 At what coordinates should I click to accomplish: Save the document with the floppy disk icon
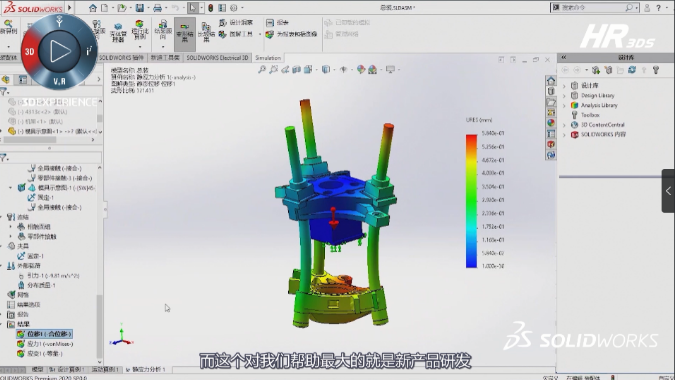140,8
